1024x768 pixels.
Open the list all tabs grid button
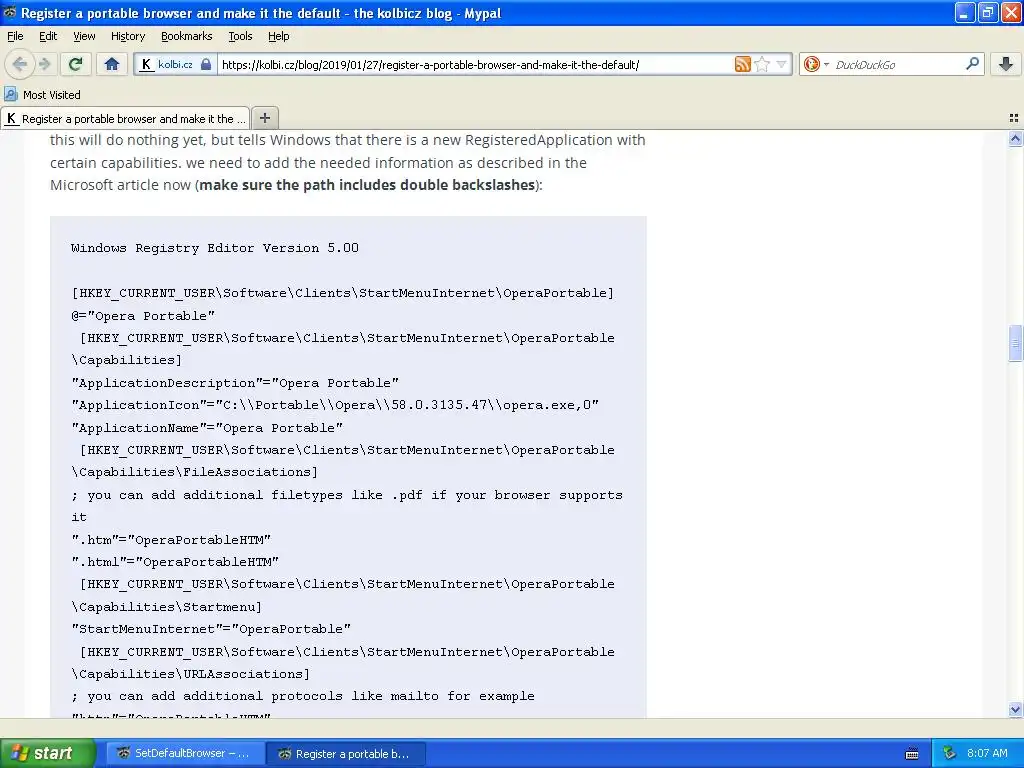click(1014, 118)
